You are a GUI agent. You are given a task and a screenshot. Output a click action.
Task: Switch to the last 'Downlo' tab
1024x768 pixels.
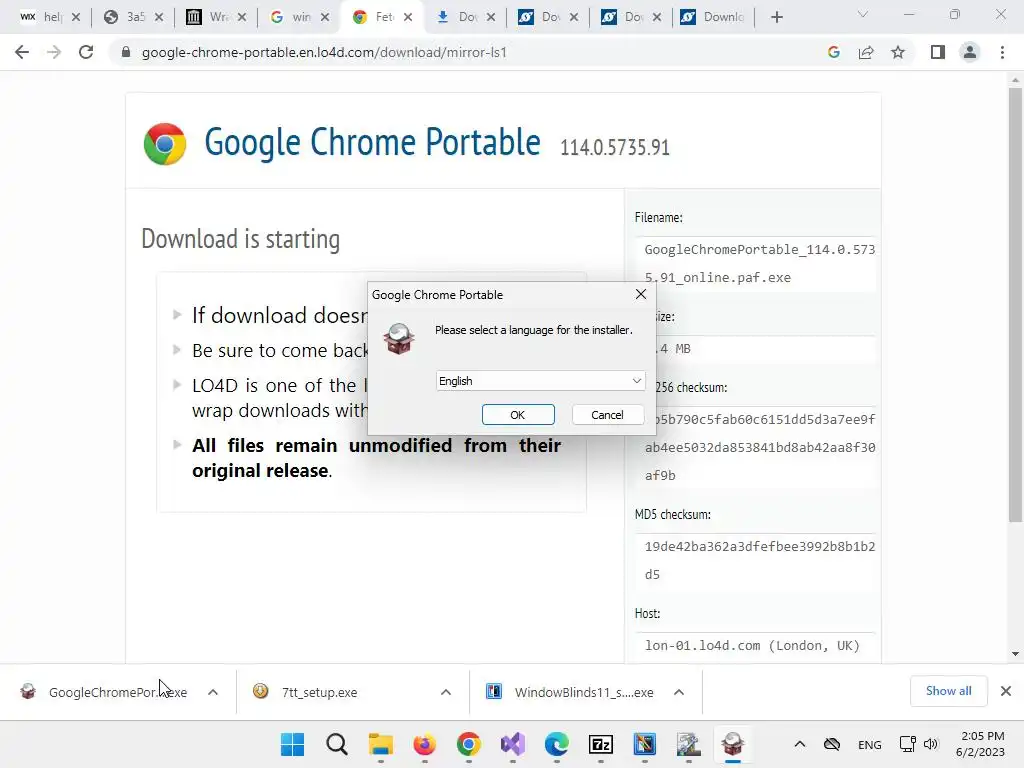[714, 17]
